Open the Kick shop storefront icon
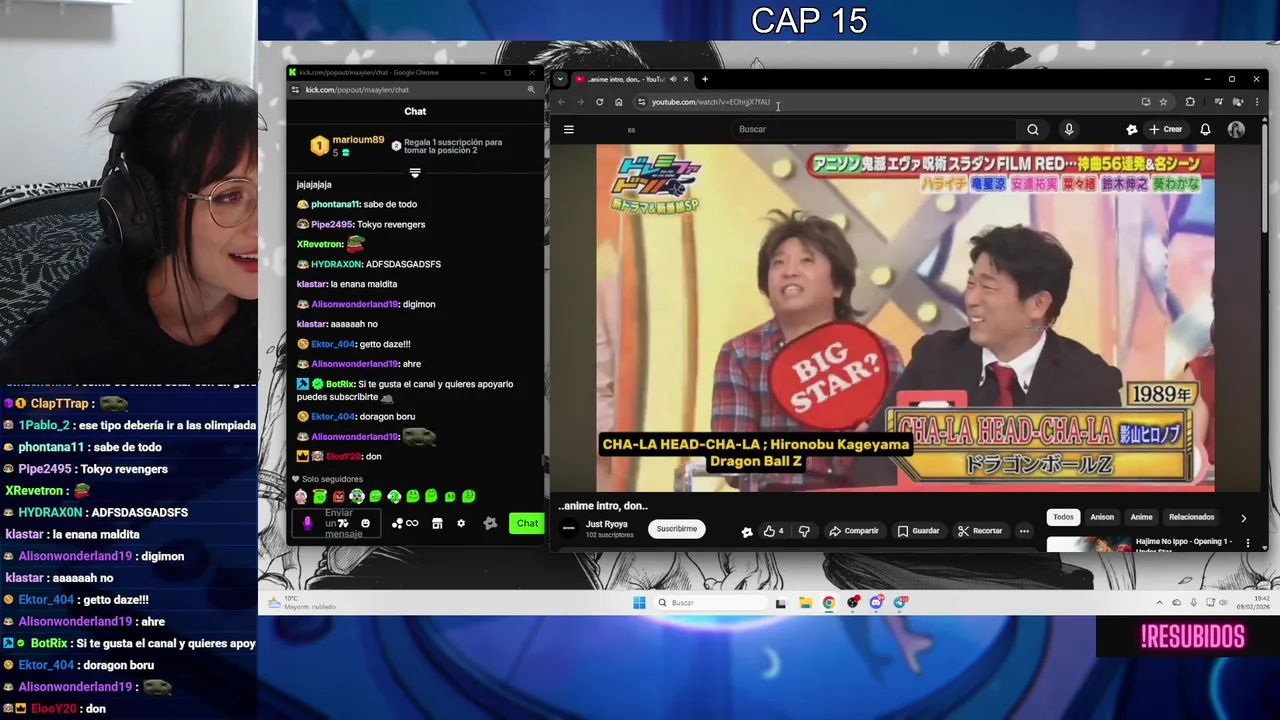The width and height of the screenshot is (1280, 720). pyautogui.click(x=437, y=523)
